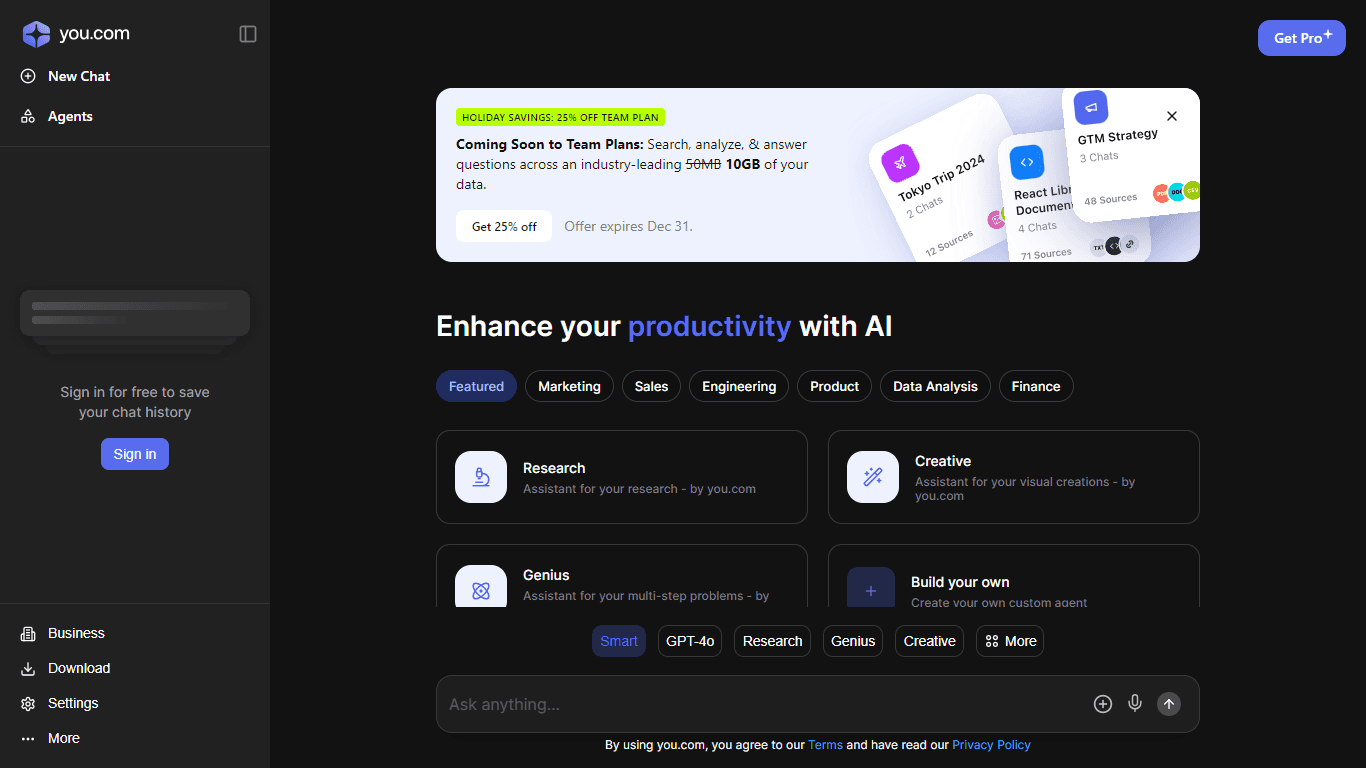The width and height of the screenshot is (1366, 768).
Task: Open the Download sidebar item
Action: 79,669
